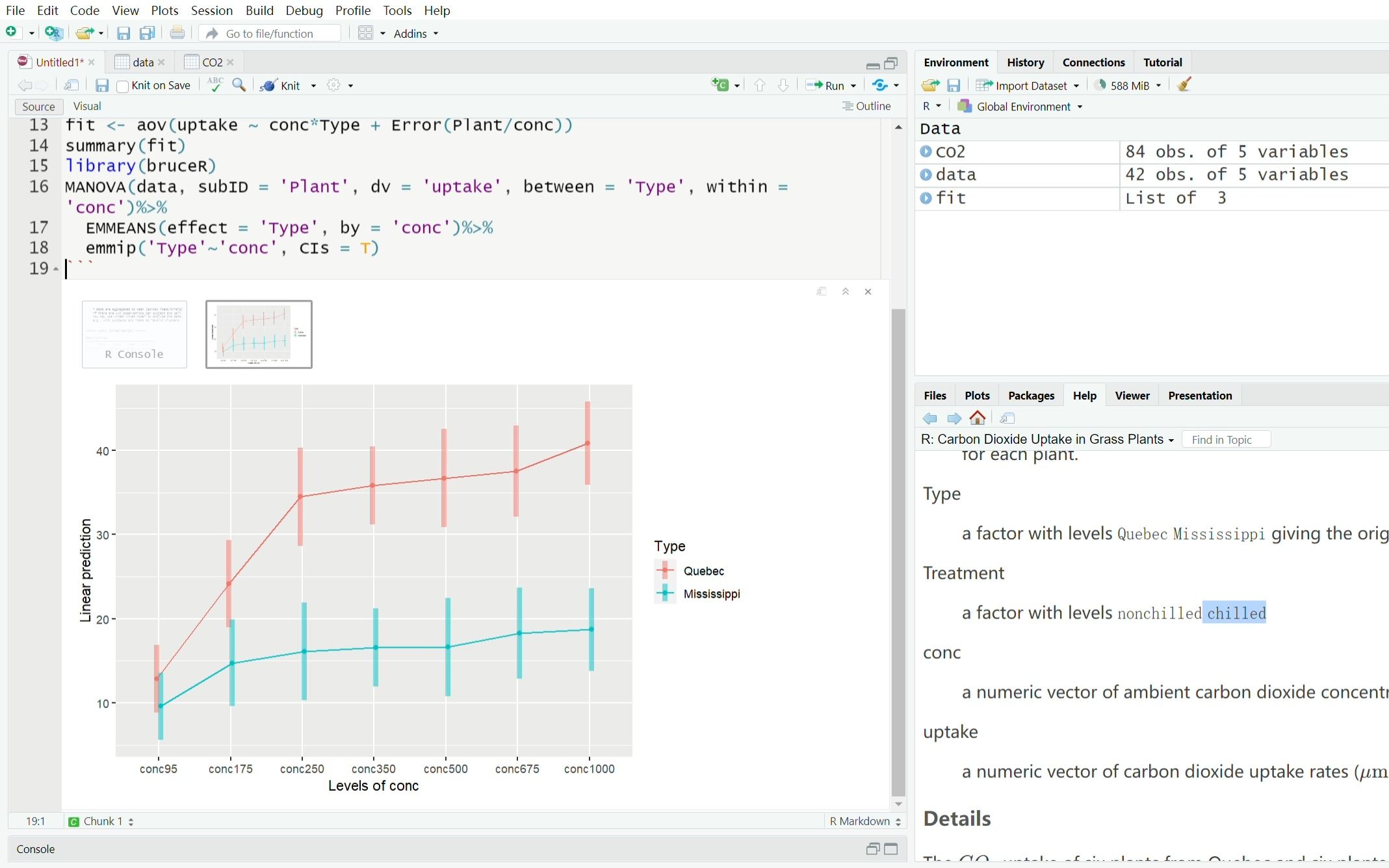The image size is (1389, 868).
Task: Click go to previous chunk arrow
Action: coord(759,85)
